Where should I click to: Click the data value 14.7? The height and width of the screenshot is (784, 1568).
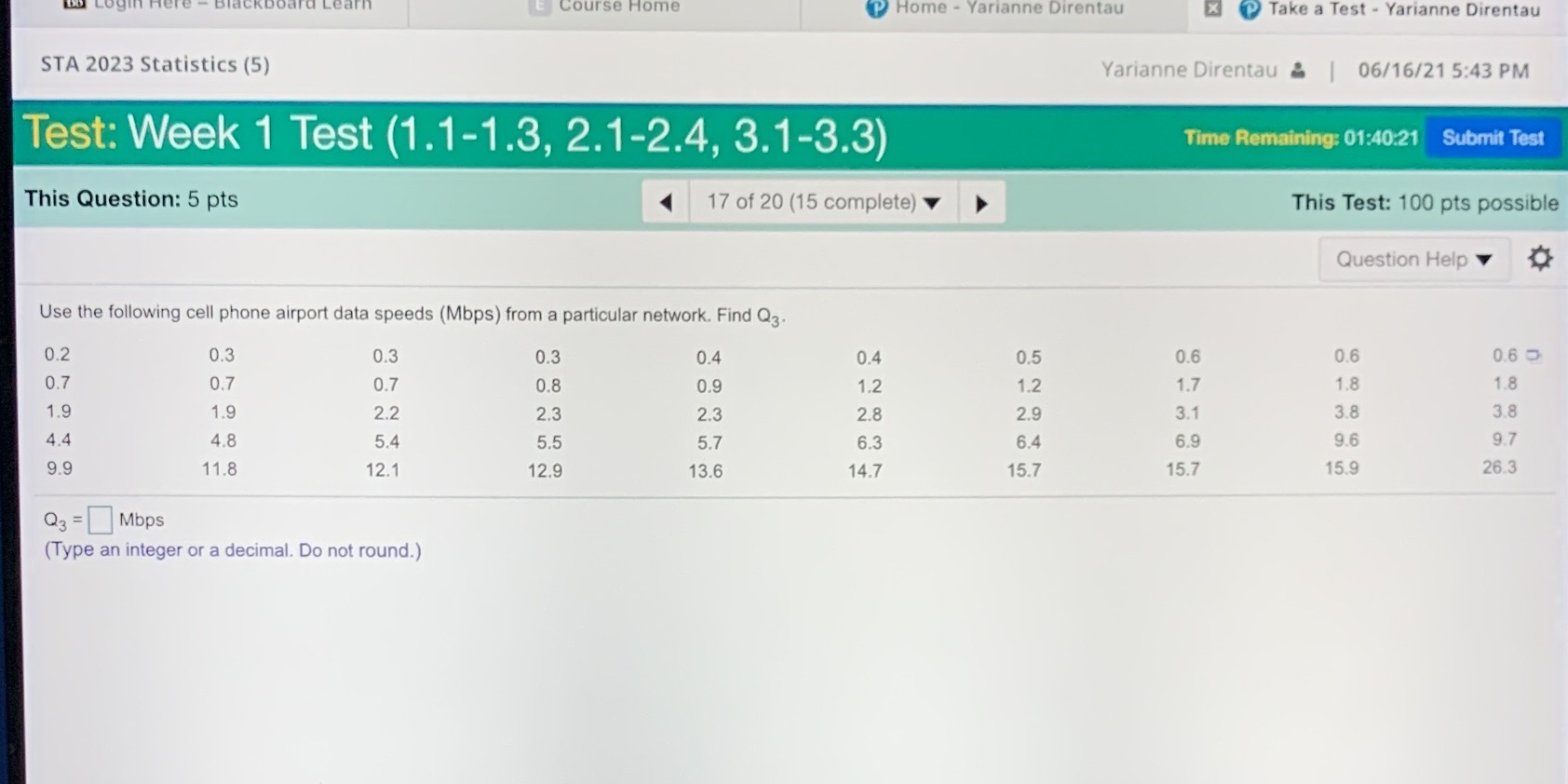[864, 471]
